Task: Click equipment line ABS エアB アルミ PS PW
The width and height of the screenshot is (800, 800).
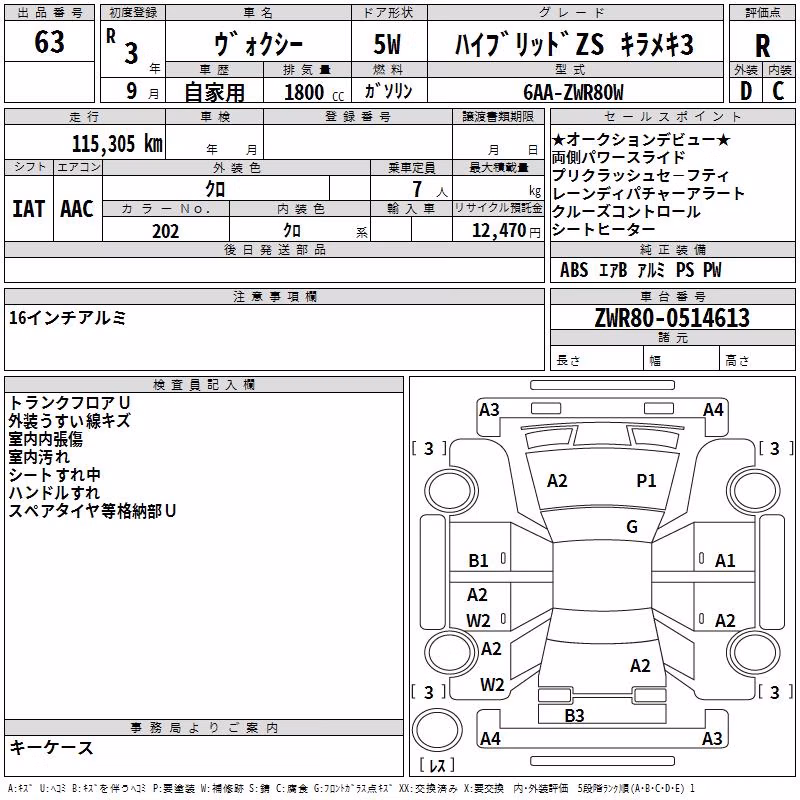Action: (x=641, y=270)
